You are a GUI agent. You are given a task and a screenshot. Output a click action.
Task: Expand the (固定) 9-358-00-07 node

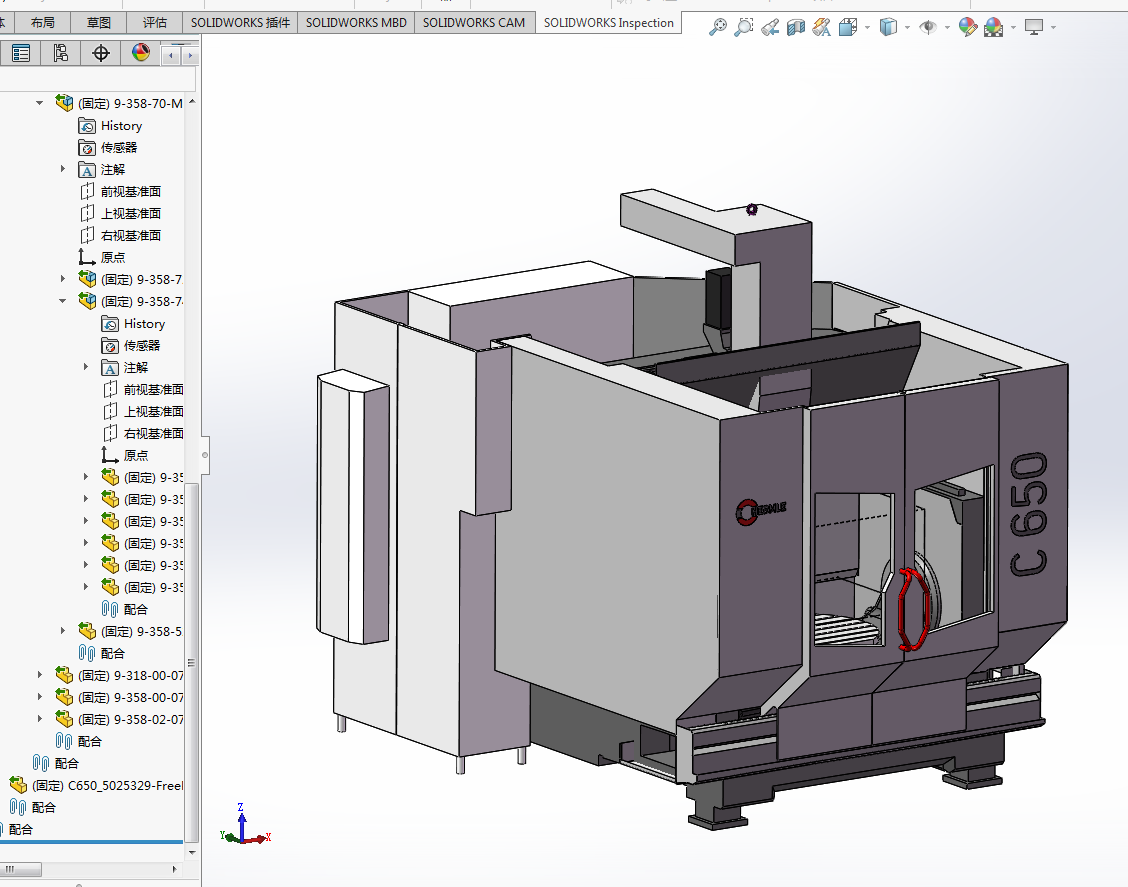[40, 697]
